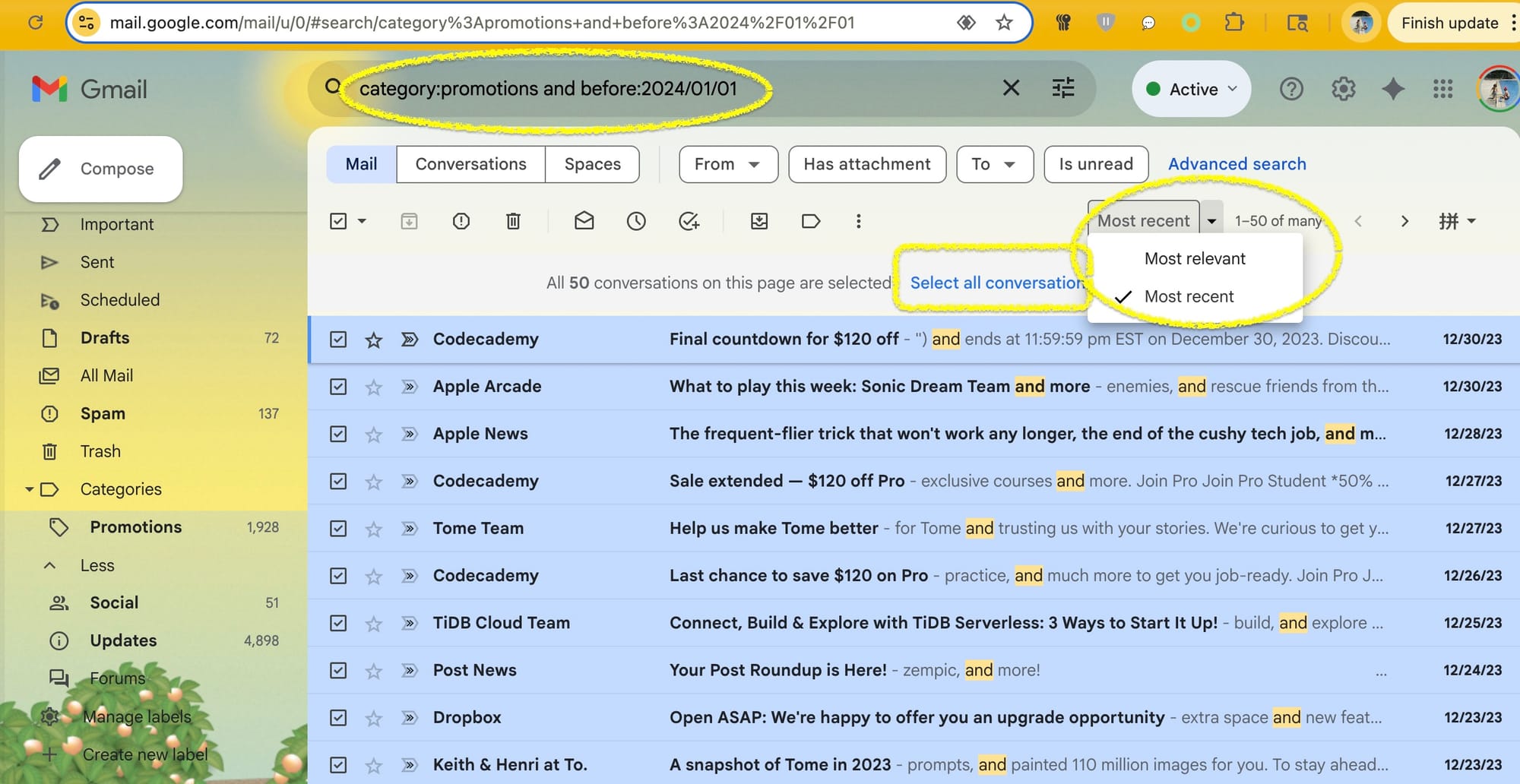
Task: Switch to the Mail tab
Action: pos(361,164)
